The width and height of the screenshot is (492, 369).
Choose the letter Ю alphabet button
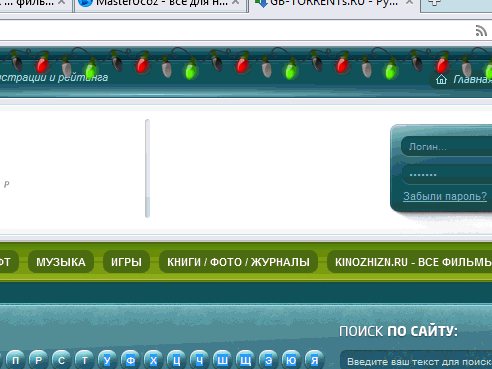[x=291, y=360]
